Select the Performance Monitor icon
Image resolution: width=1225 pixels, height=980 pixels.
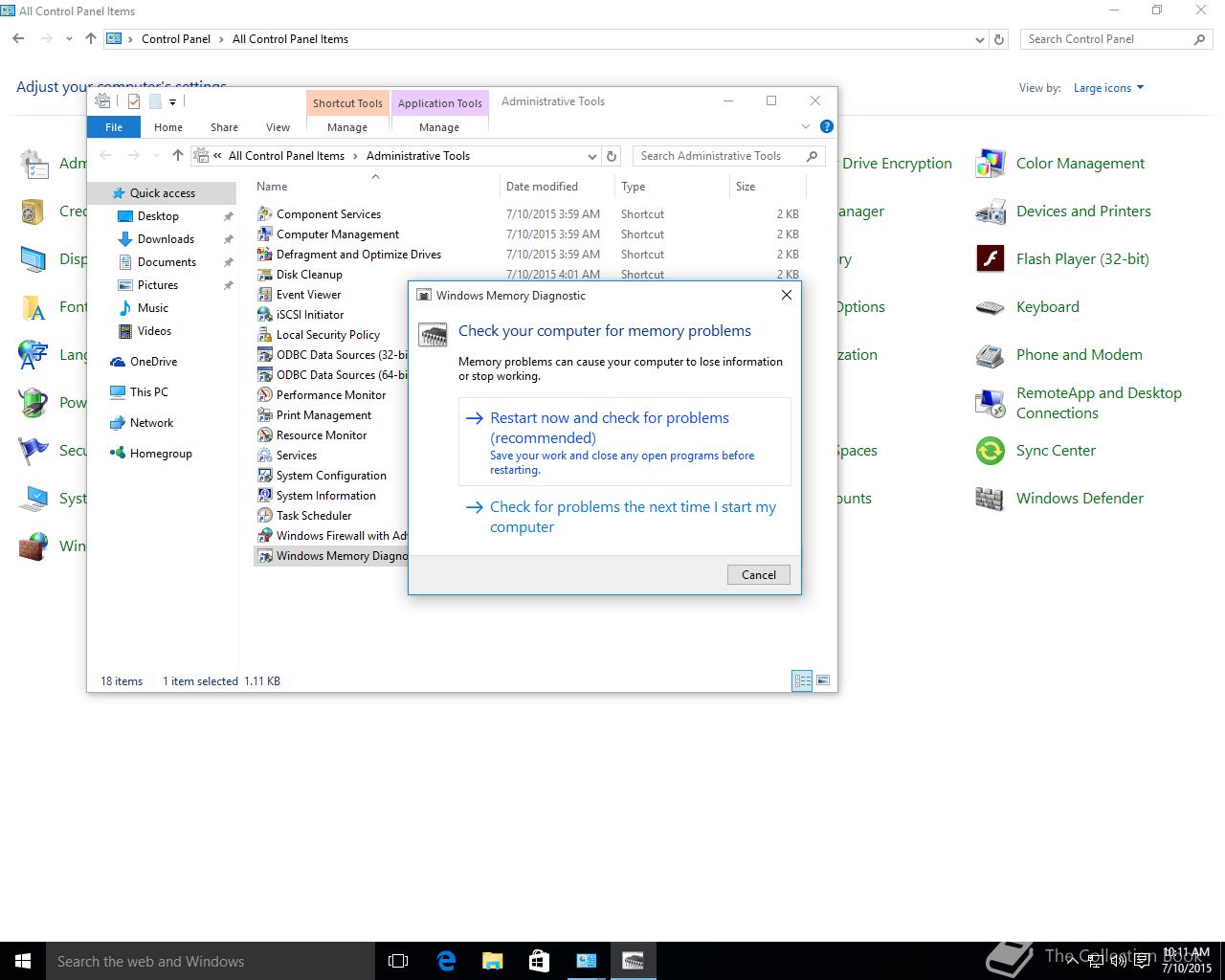(265, 395)
